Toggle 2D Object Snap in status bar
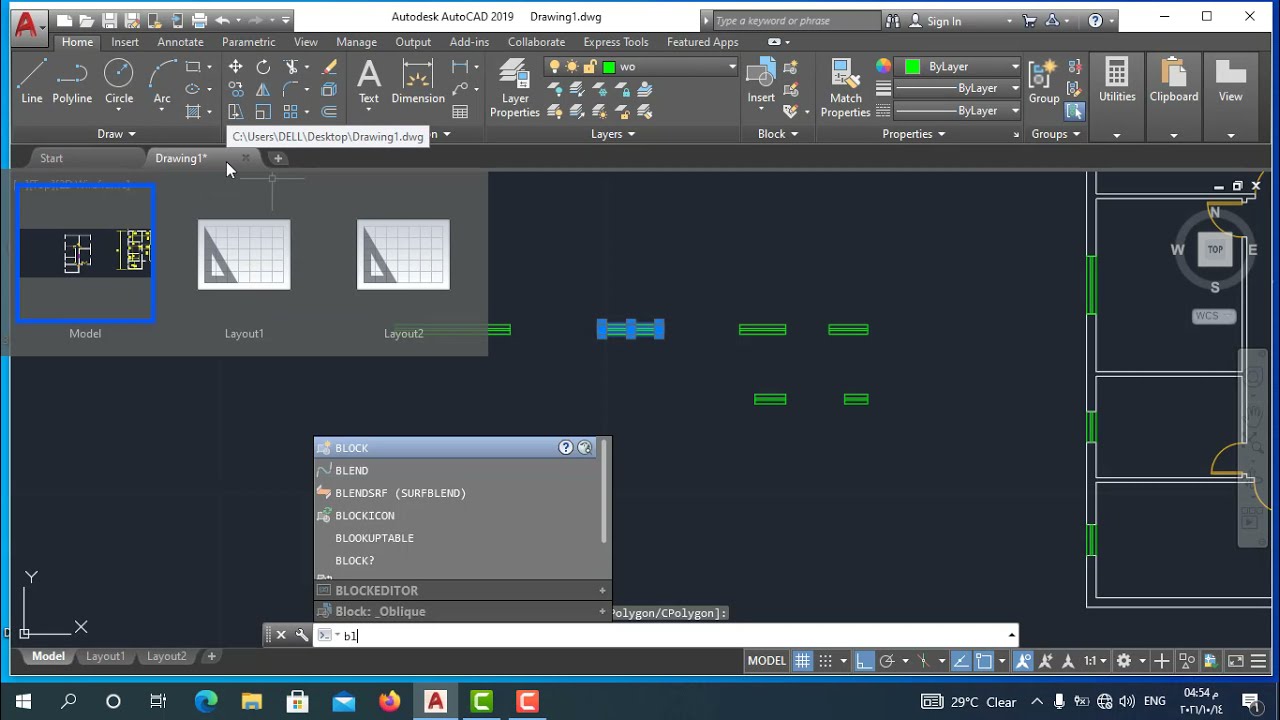 (x=984, y=661)
